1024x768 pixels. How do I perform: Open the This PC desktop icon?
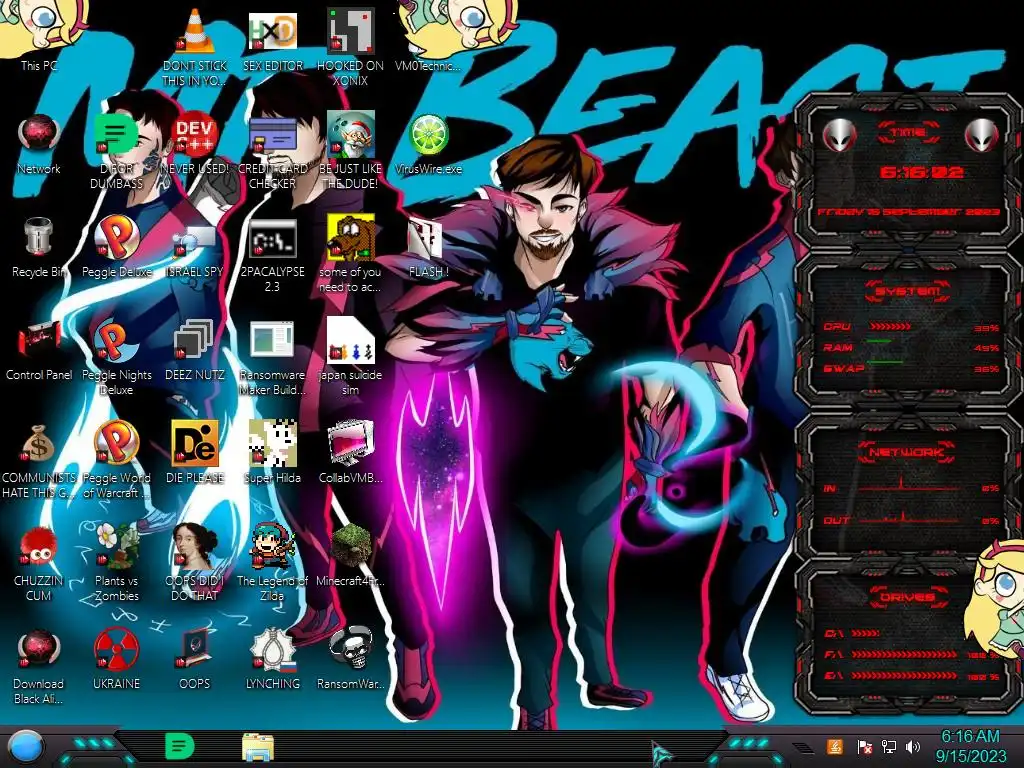(x=39, y=36)
